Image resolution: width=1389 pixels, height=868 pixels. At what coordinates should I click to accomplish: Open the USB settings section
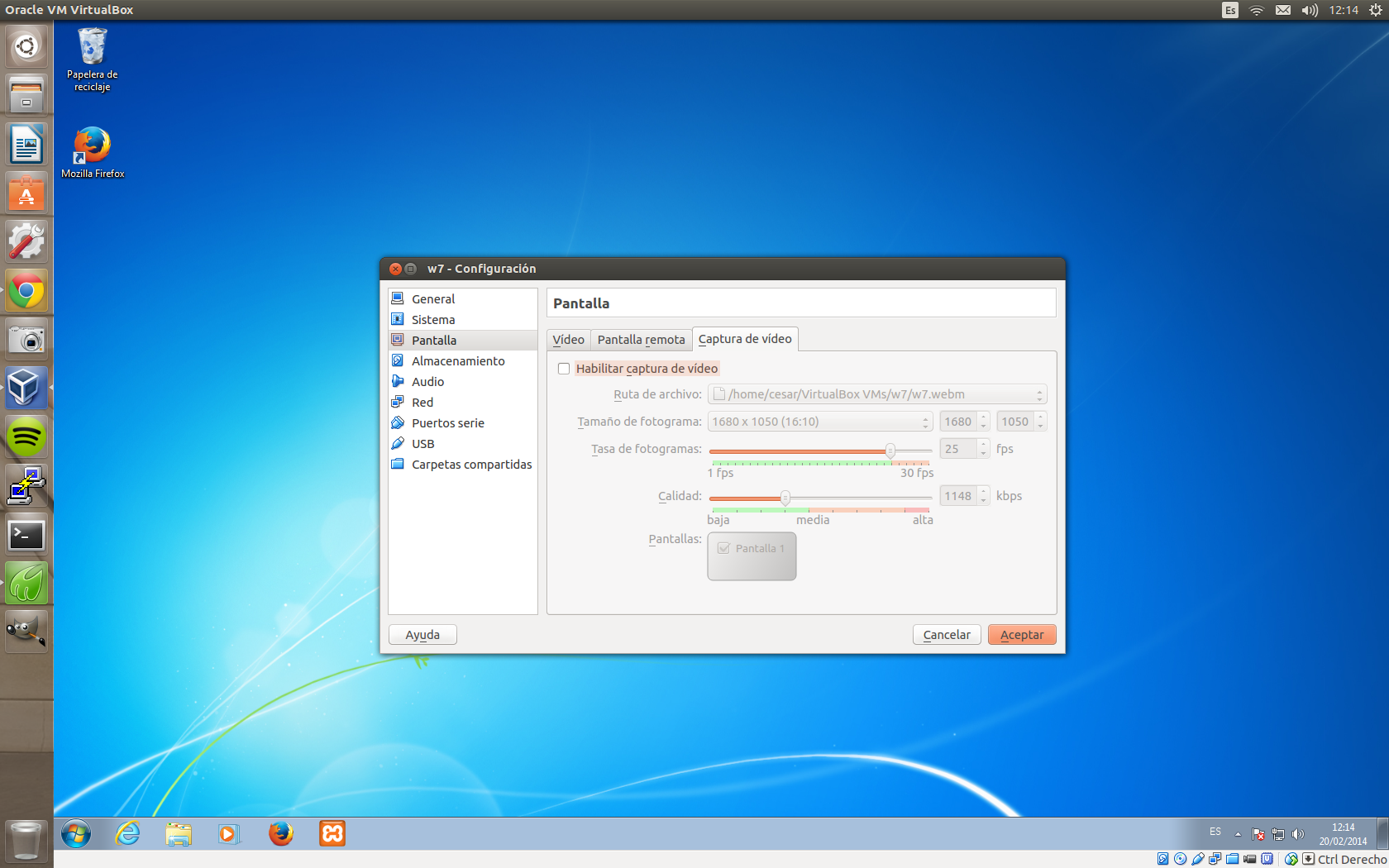[422, 444]
